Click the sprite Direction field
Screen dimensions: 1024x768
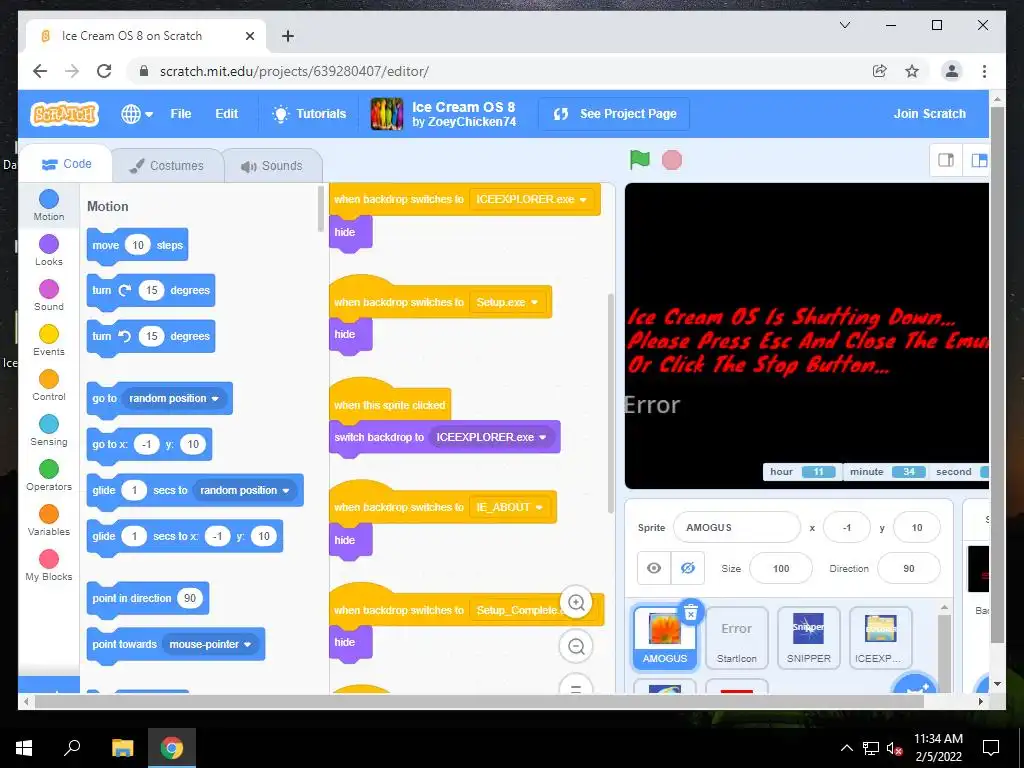tap(909, 569)
